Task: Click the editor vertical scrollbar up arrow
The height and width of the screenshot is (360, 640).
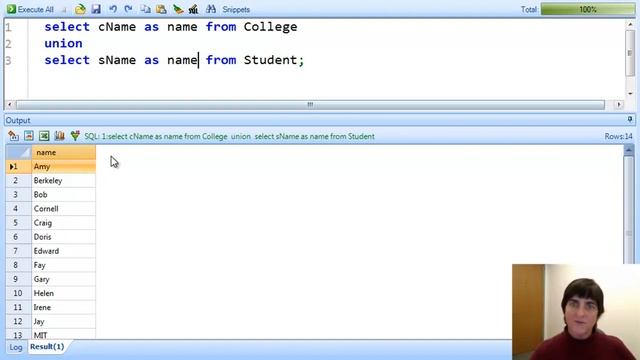Action: (x=630, y=25)
